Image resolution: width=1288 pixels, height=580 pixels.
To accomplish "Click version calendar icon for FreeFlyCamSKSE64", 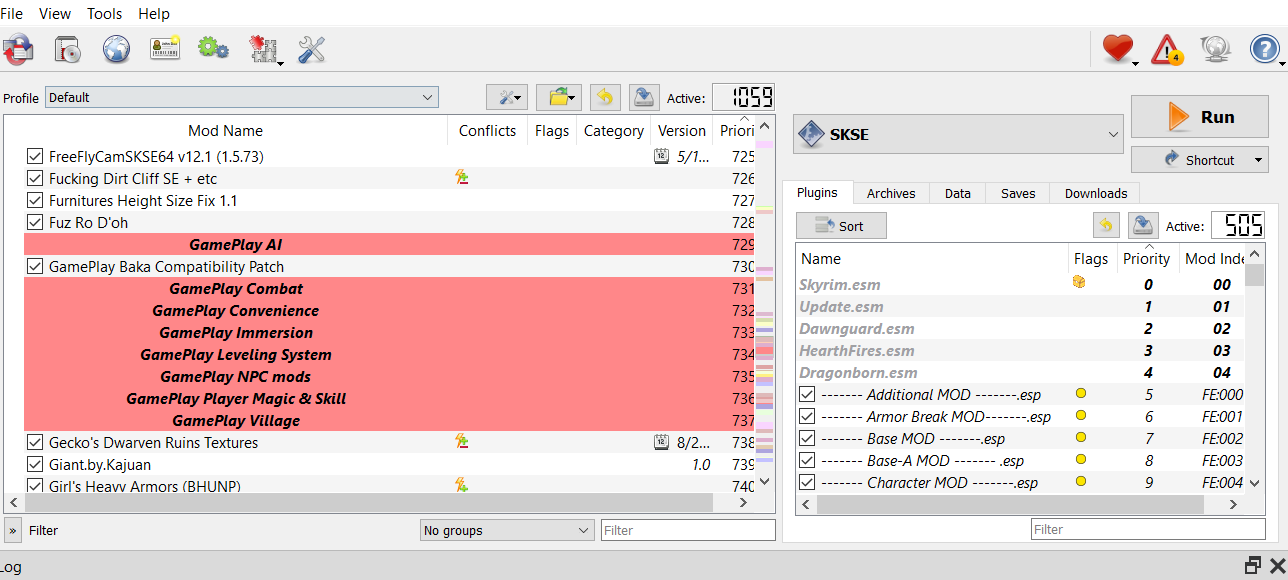I will coord(661,156).
